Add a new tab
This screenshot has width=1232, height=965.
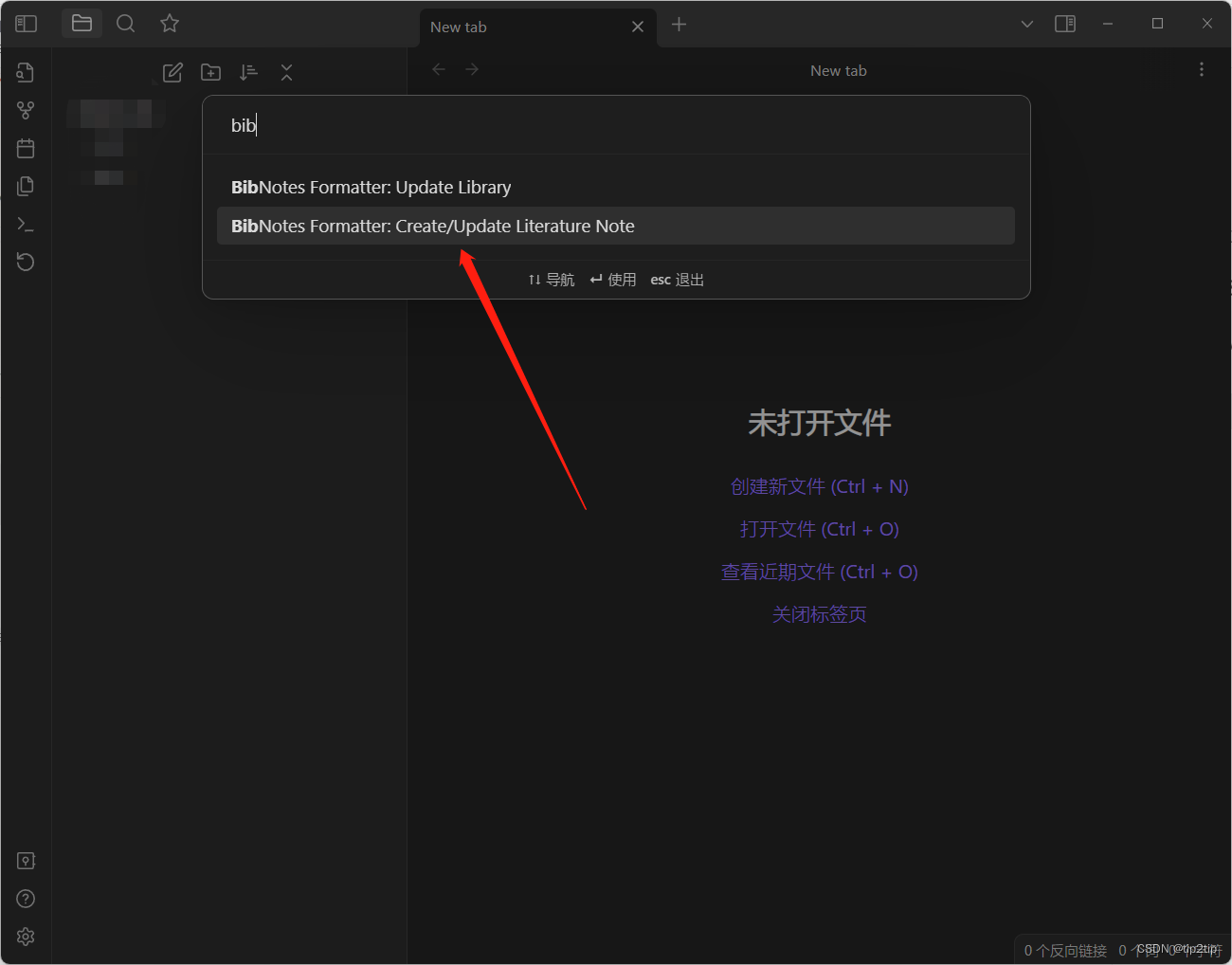pos(679,25)
